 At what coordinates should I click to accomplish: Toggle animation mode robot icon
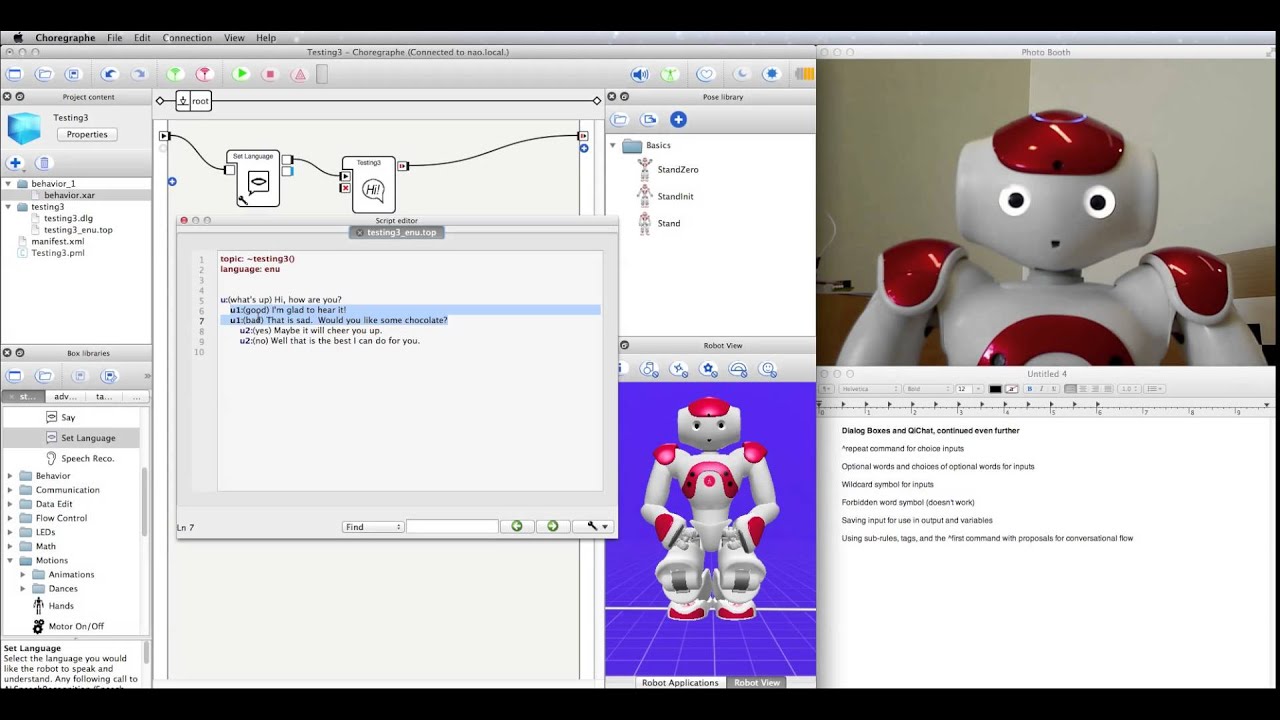pos(669,74)
